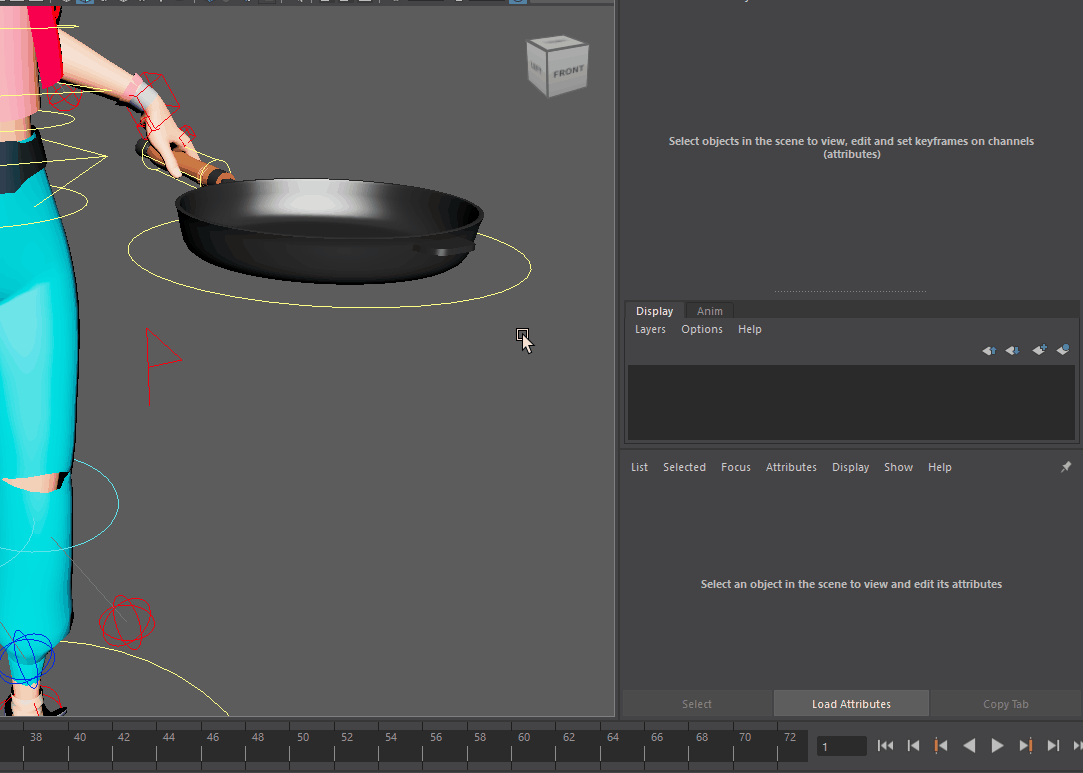1083x773 pixels.
Task: Switch to the Anim layer tab
Action: pos(709,311)
